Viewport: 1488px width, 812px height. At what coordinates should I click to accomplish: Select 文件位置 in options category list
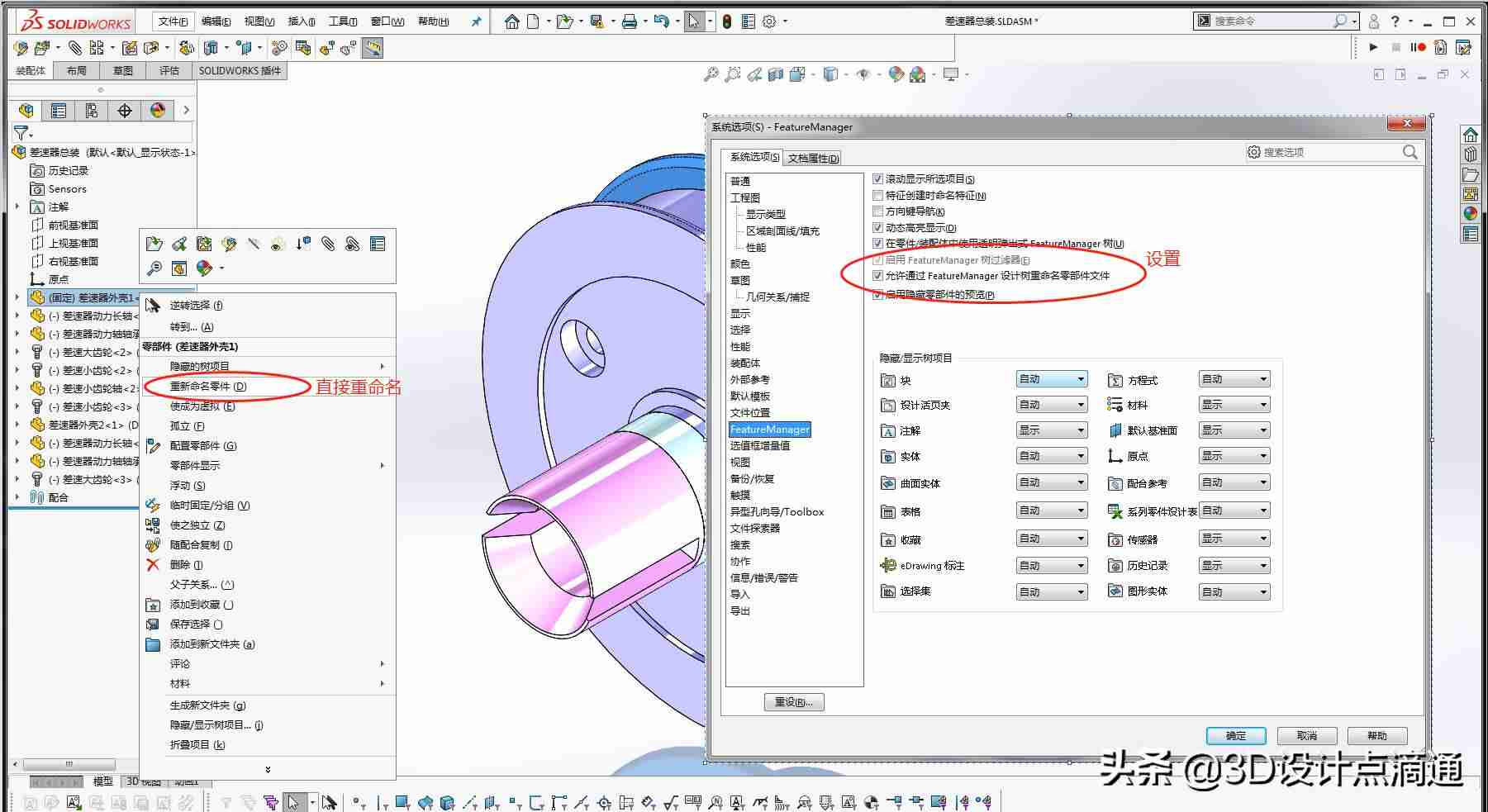point(749,413)
